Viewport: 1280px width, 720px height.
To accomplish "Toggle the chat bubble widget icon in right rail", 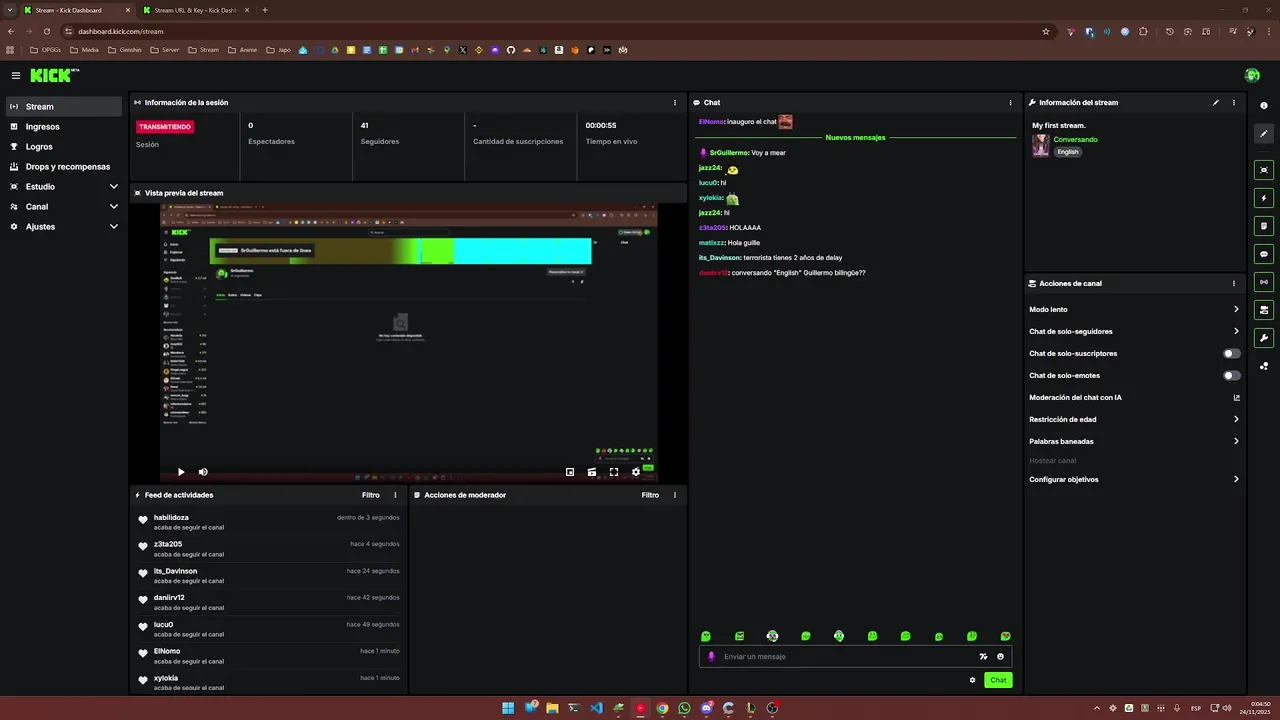I will tap(1264, 254).
